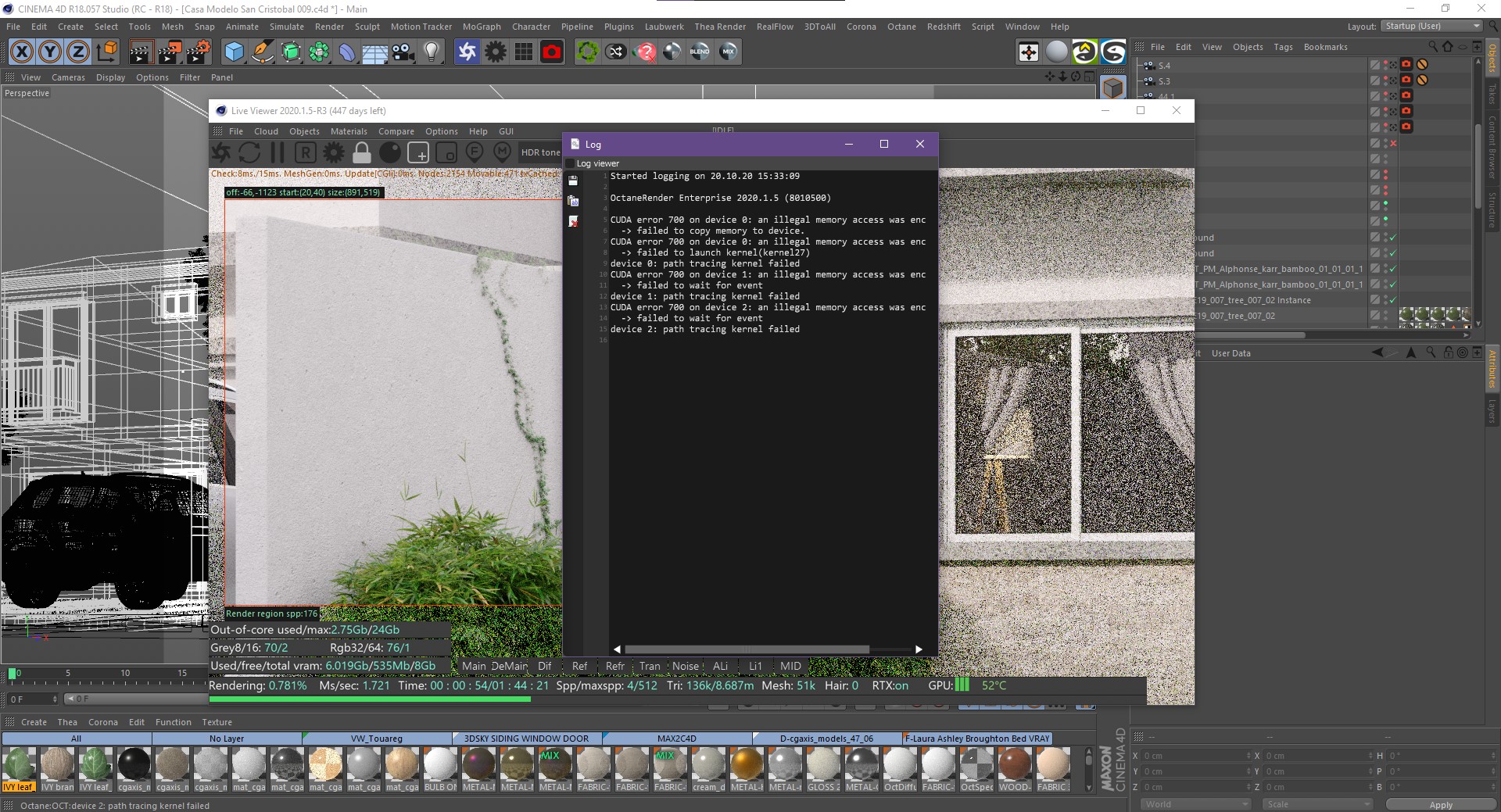Click the log viewer horizontal scrollbar
The width and height of the screenshot is (1501, 812).
click(747, 649)
